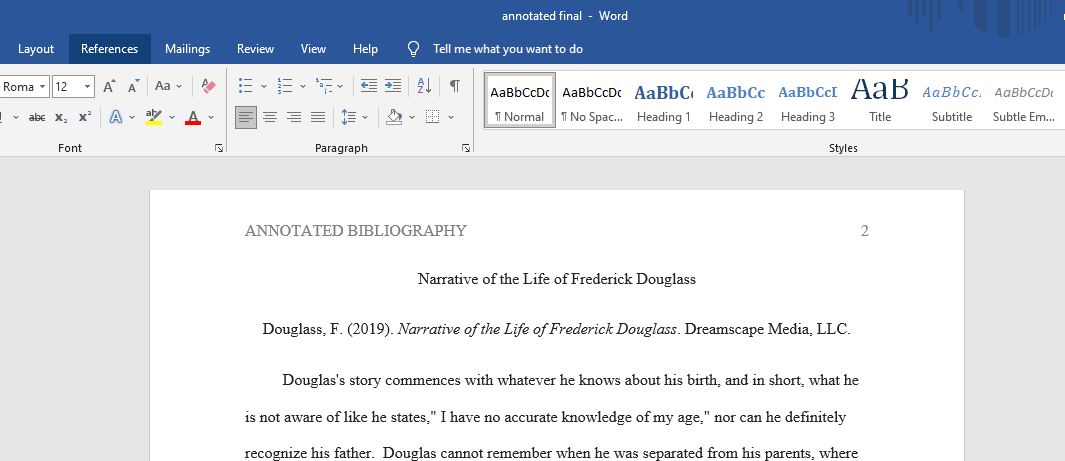1065x461 pixels.
Task: Open the Help tab
Action: 365,49
